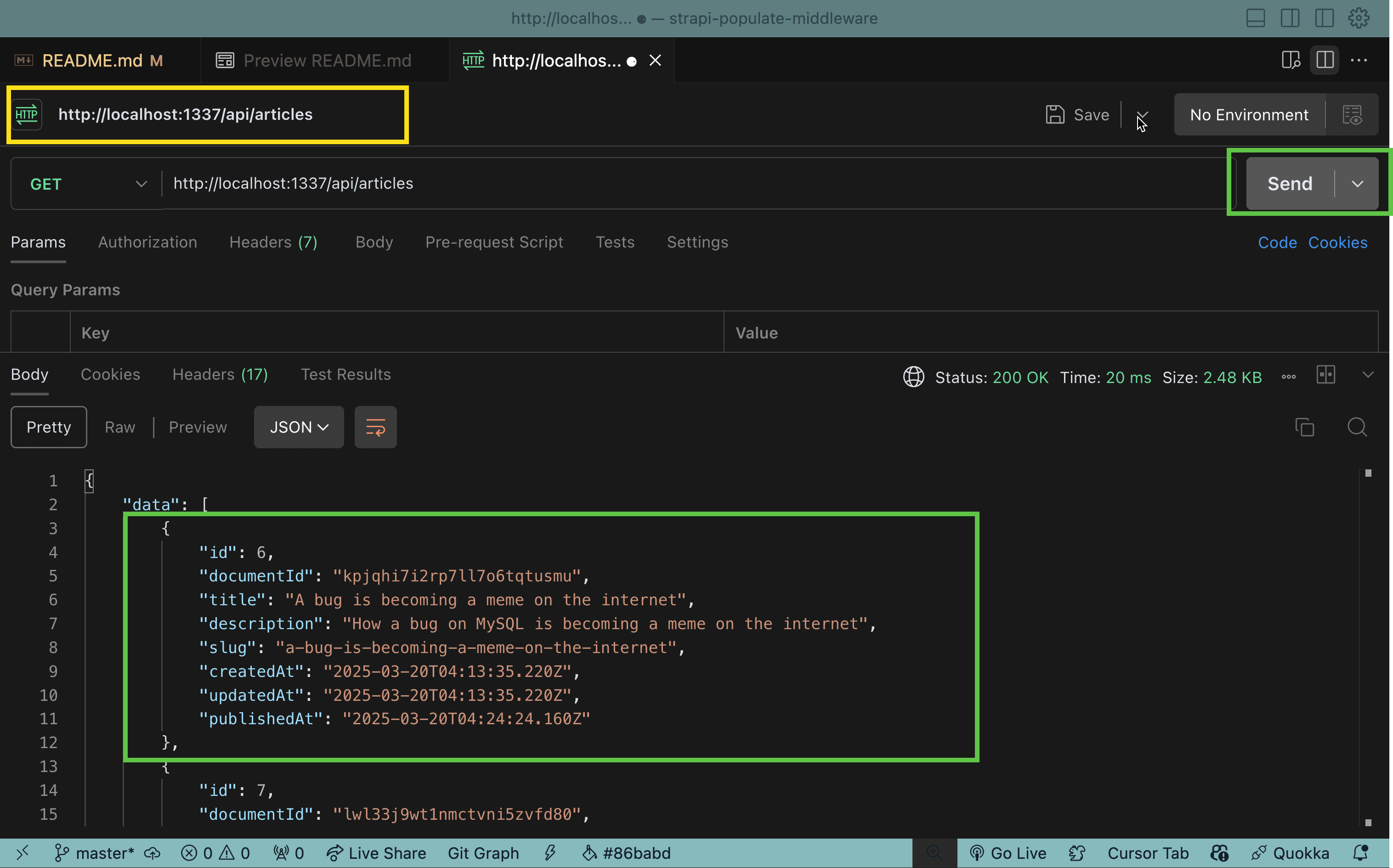
Task: Click the zoom magnifier status icon
Action: (934, 853)
